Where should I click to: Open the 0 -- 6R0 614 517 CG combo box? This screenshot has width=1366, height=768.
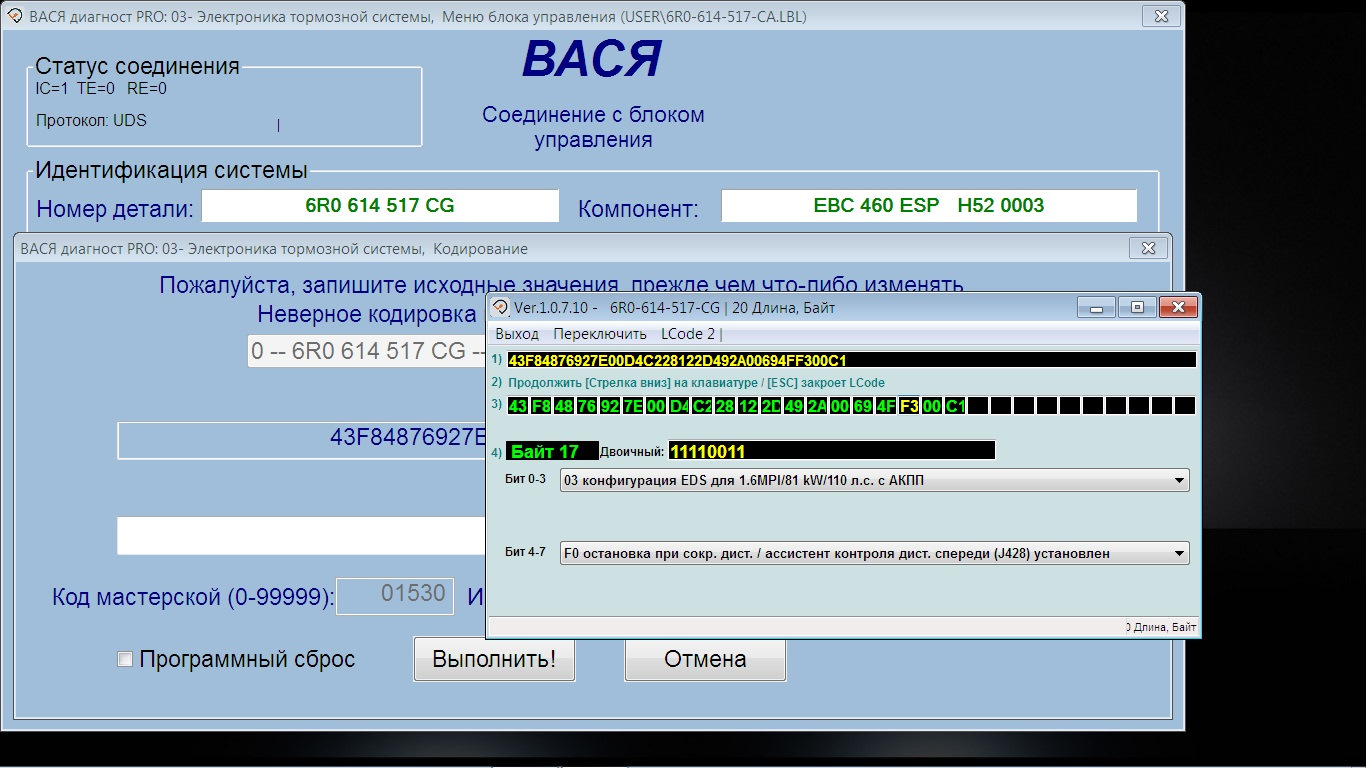point(366,351)
